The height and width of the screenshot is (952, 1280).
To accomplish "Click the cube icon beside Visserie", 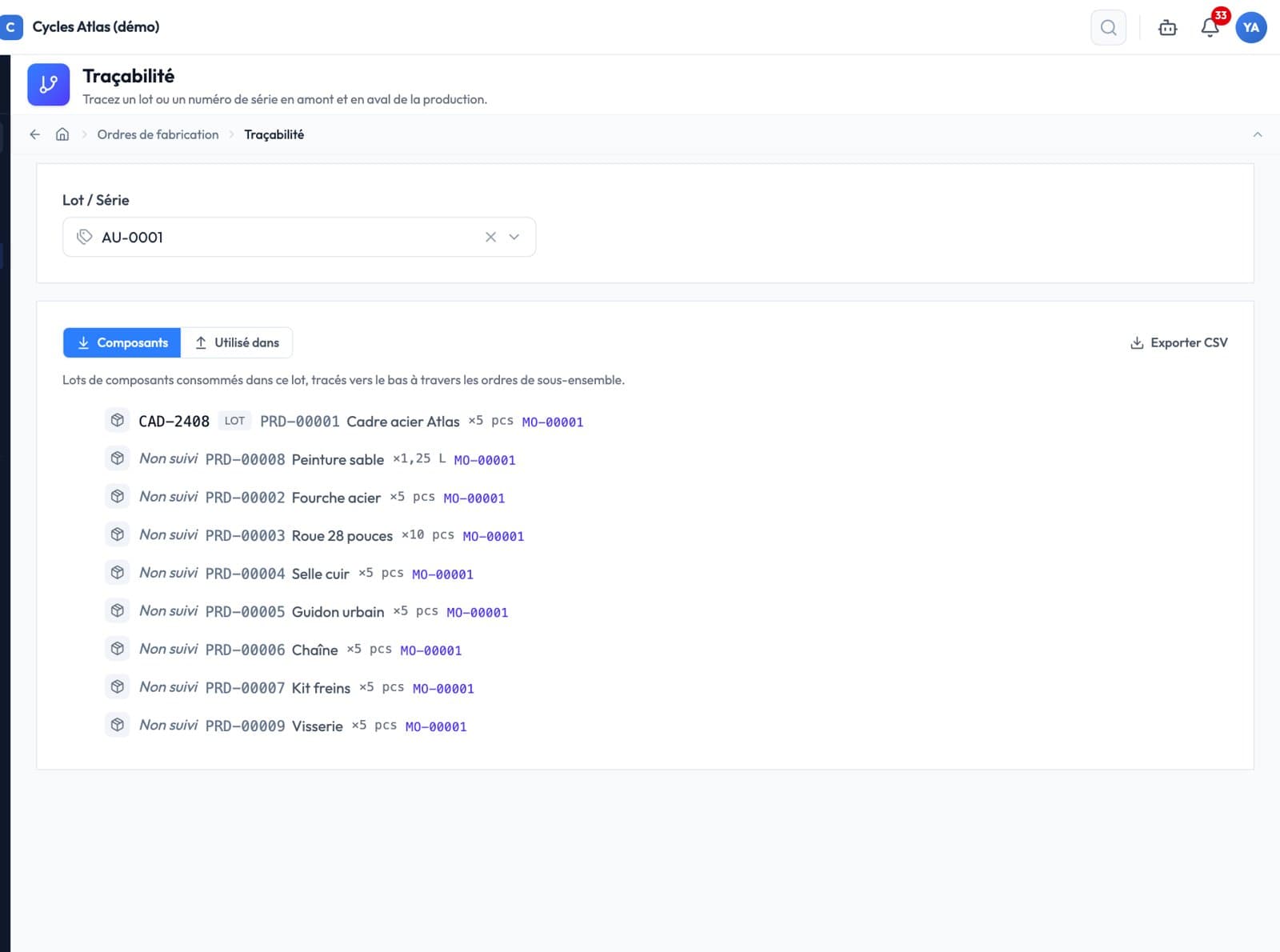I will click(x=118, y=725).
